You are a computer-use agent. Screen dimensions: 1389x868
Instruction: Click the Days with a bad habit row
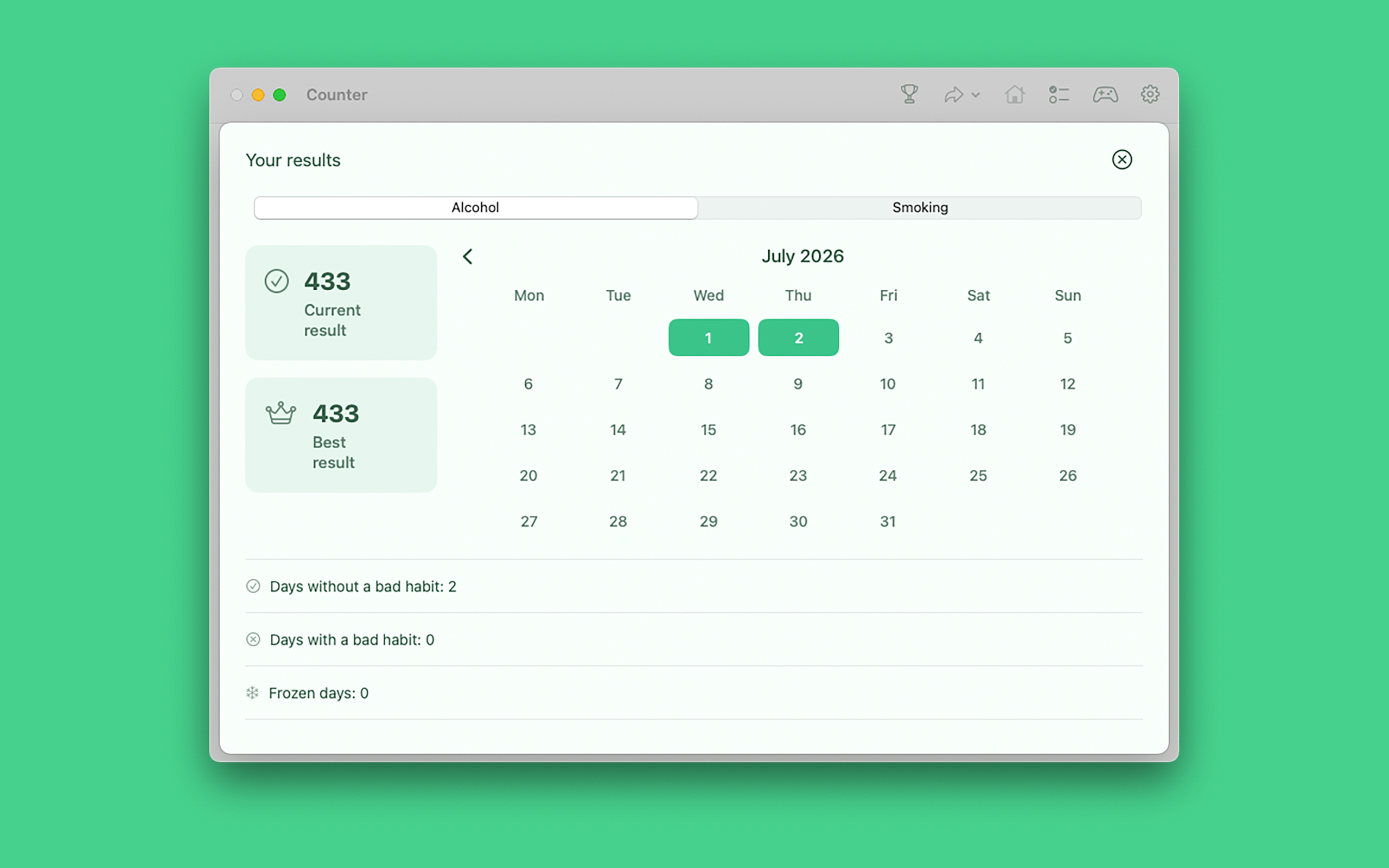pos(694,640)
